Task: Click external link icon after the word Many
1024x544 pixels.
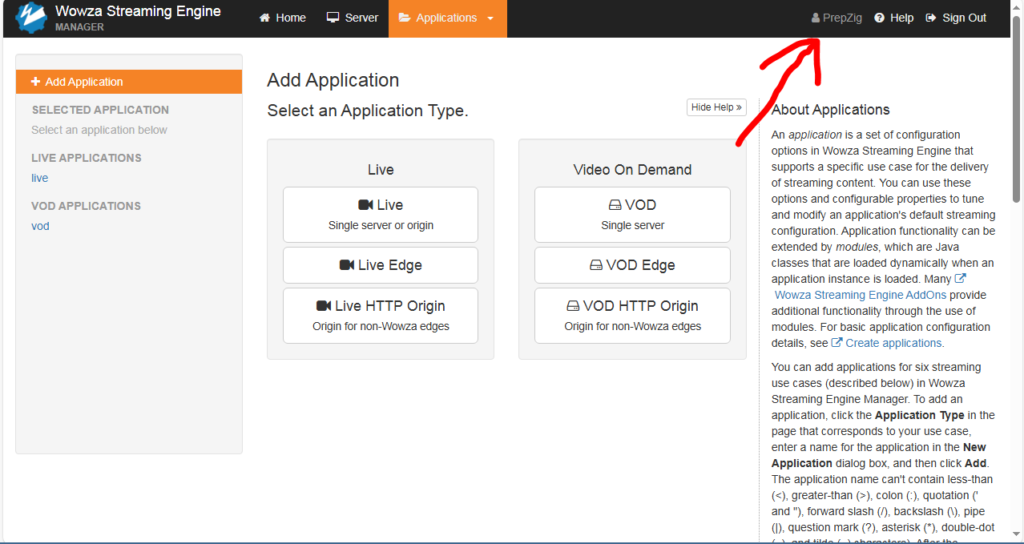Action: (960, 279)
